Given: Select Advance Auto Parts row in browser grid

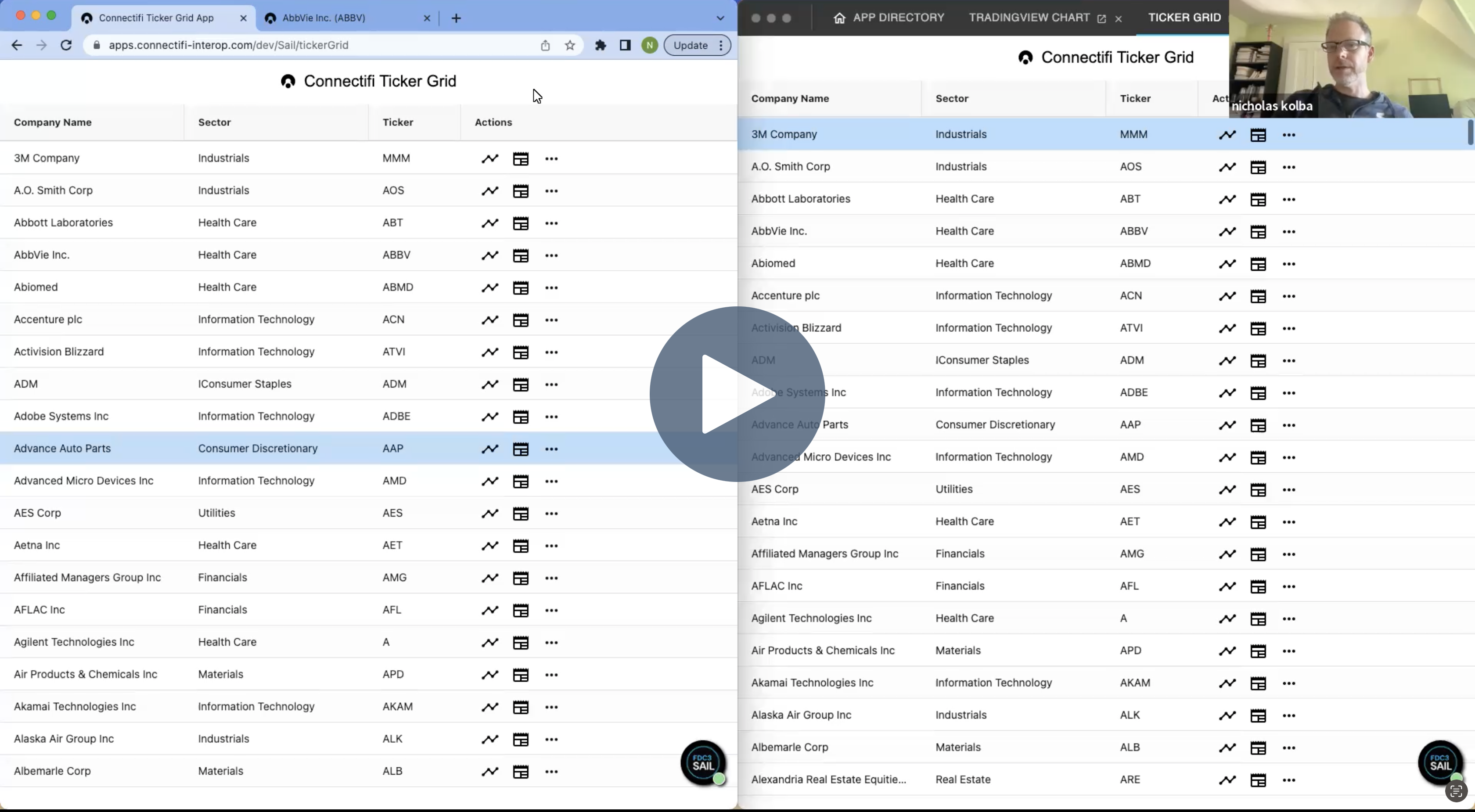Looking at the screenshot, I should (x=368, y=449).
